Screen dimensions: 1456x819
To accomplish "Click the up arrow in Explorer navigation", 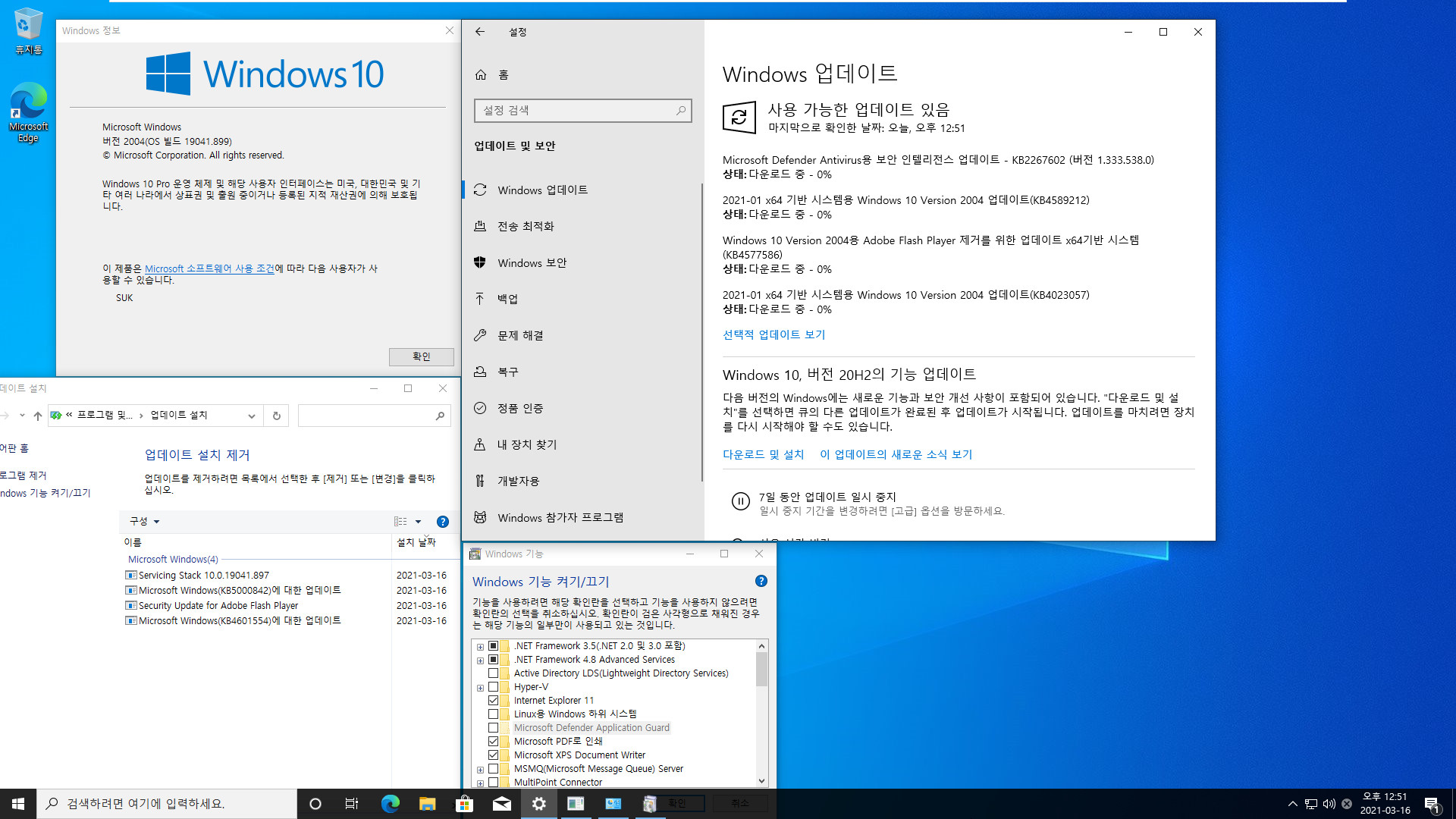I will (x=38, y=416).
